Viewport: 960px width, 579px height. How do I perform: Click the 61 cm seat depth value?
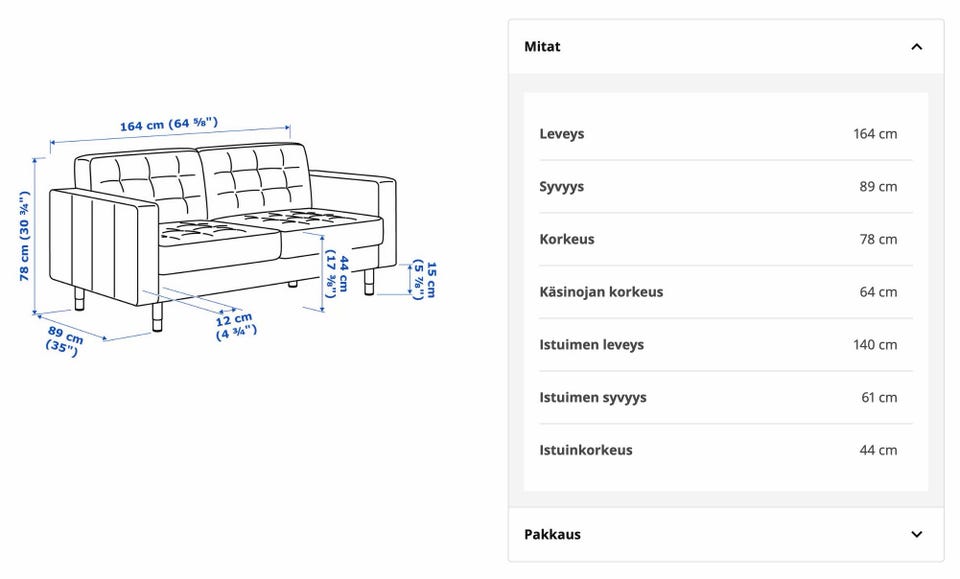click(x=879, y=397)
